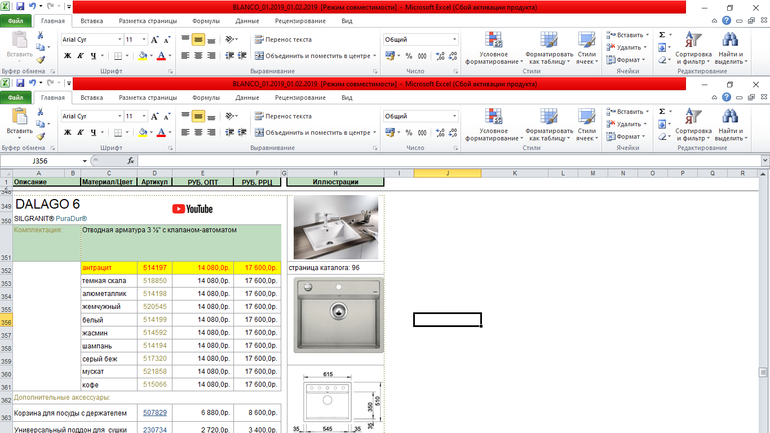
Task: Select the column K header
Action: pos(516,173)
